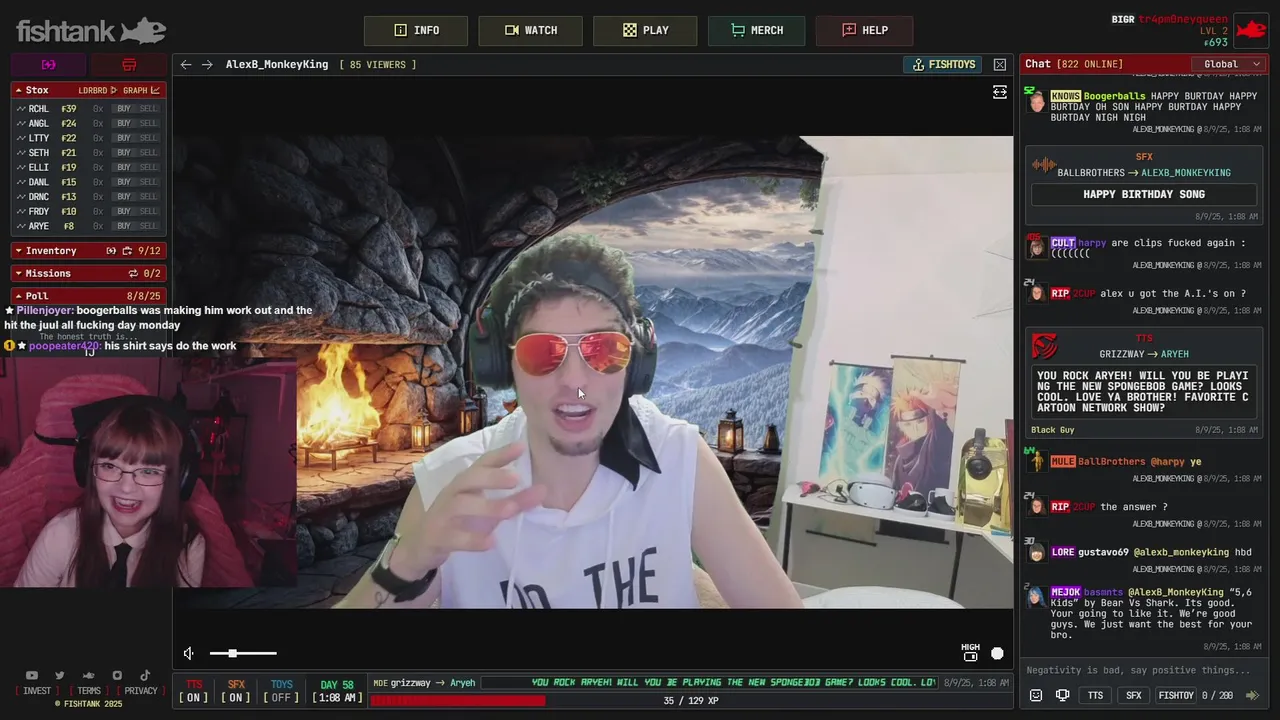Buy RCHL stock
Screen dimensions: 1280x720
[124, 109]
